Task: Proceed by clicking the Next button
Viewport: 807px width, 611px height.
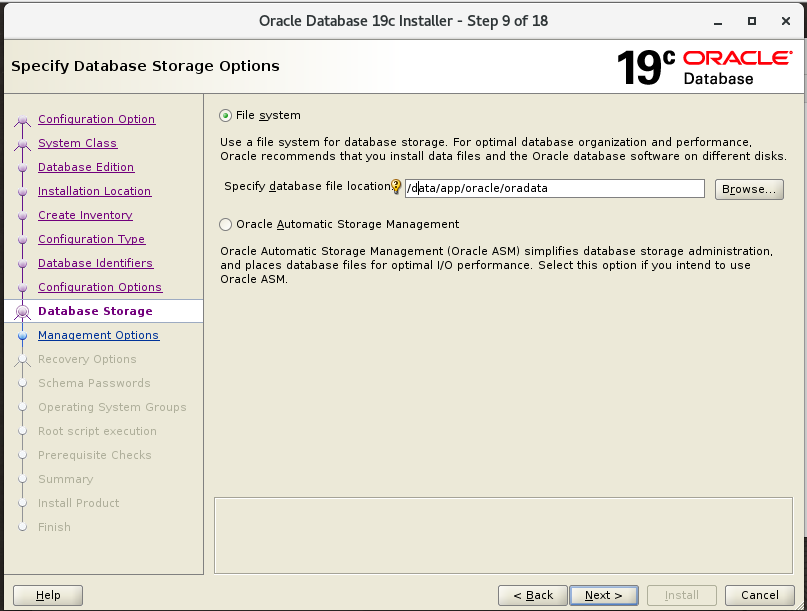Action: (603, 595)
